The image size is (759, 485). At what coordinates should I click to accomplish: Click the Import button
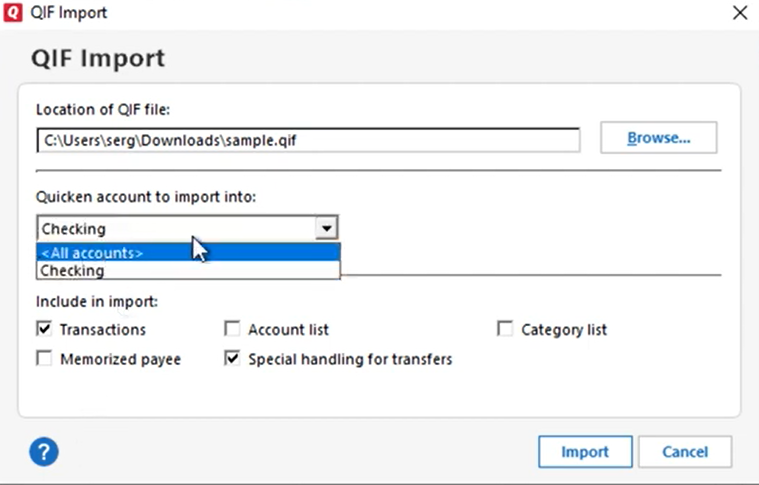[585, 452]
